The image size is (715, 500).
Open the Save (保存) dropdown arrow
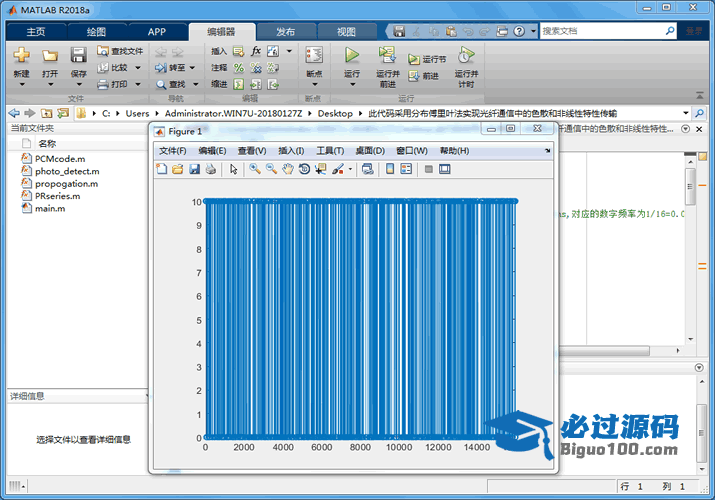click(x=78, y=85)
